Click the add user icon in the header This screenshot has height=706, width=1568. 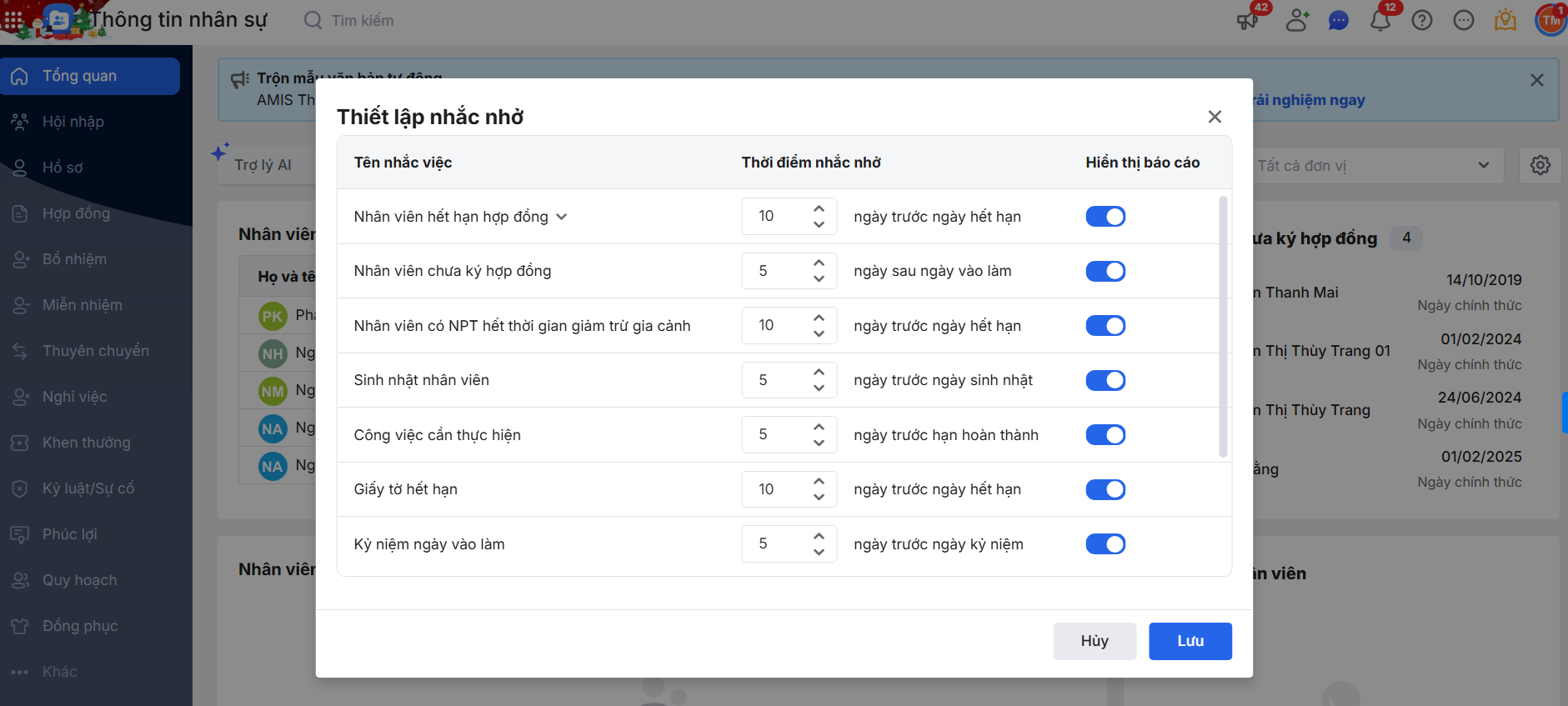click(1296, 20)
